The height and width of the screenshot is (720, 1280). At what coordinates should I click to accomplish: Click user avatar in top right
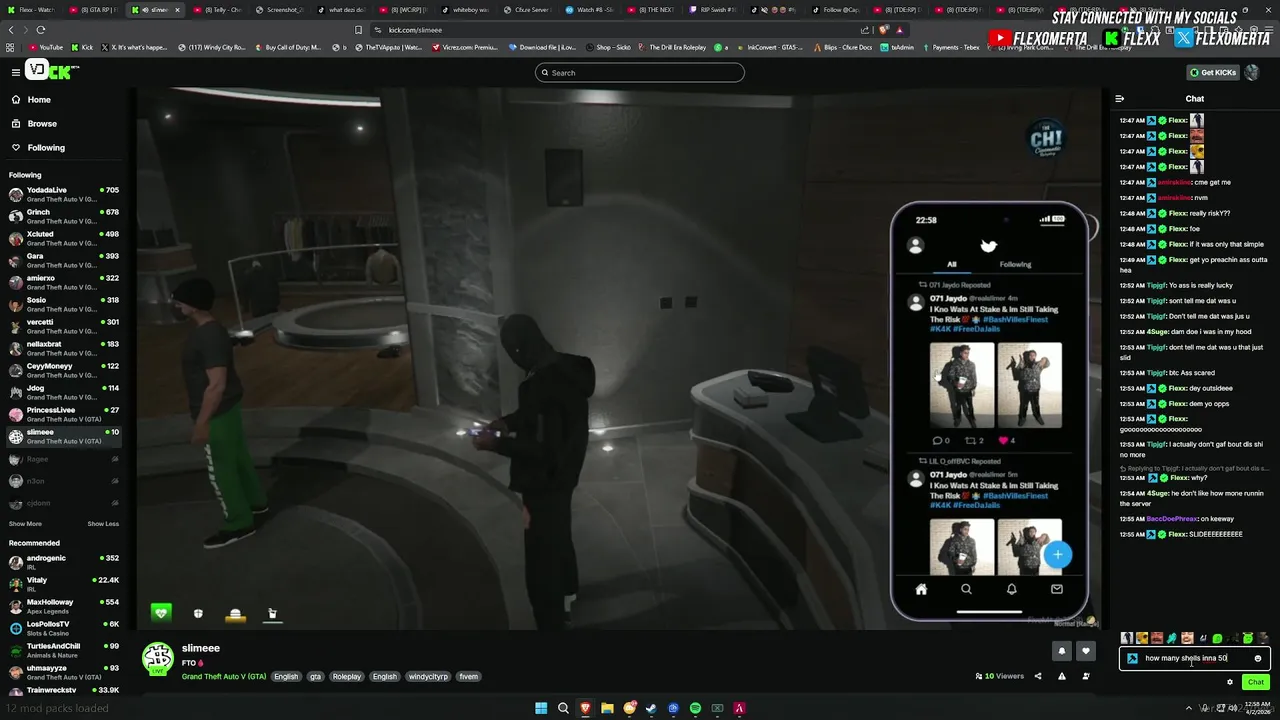[1252, 72]
